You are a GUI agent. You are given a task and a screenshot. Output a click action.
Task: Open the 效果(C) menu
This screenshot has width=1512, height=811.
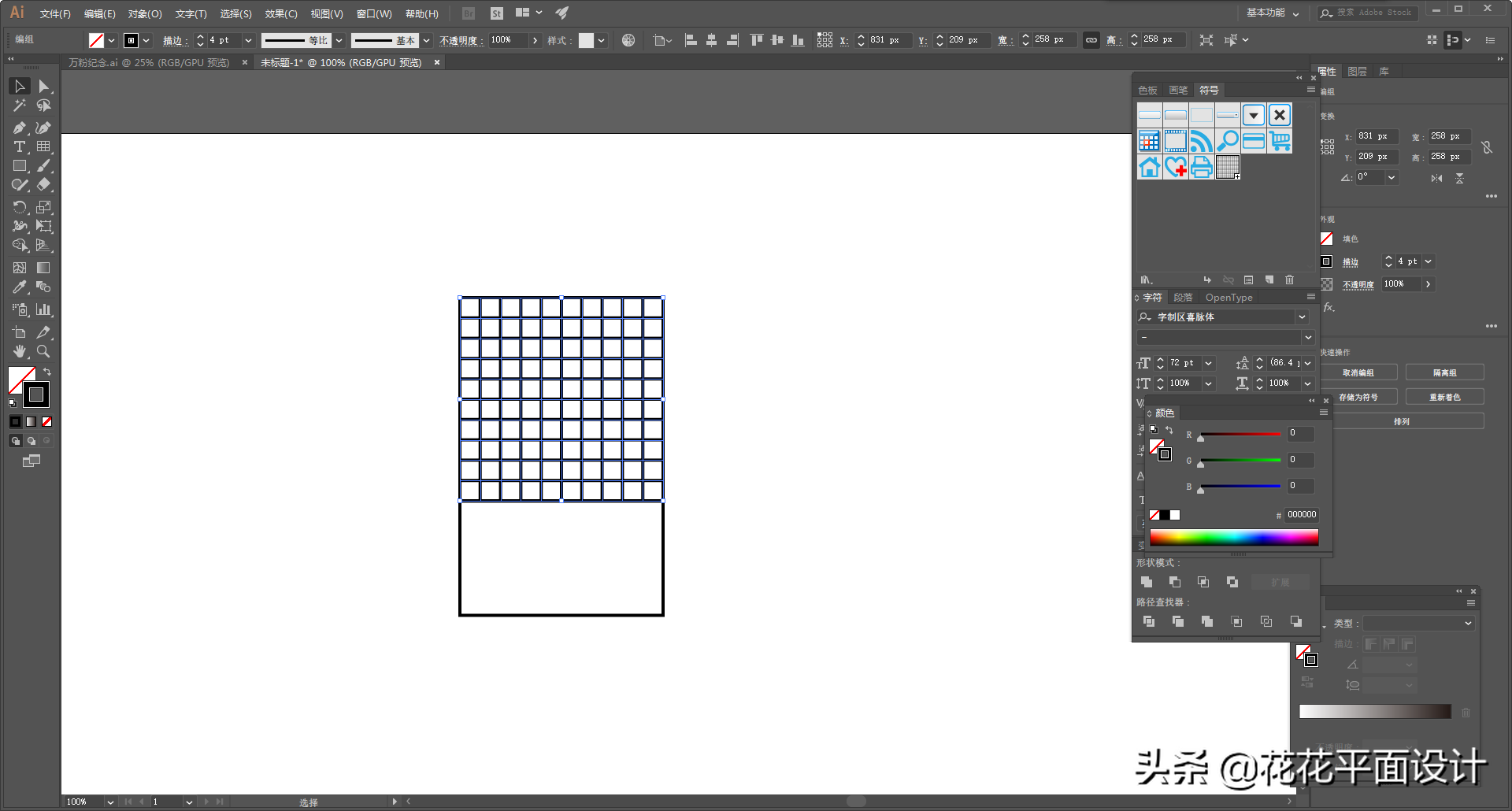click(x=281, y=14)
